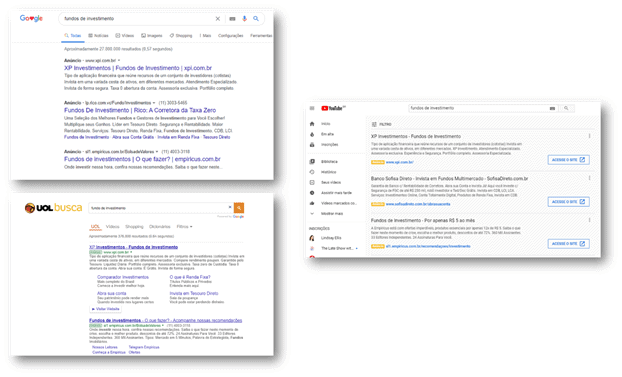
Task: Select UOL busca Dicionários tab
Action: [159, 227]
